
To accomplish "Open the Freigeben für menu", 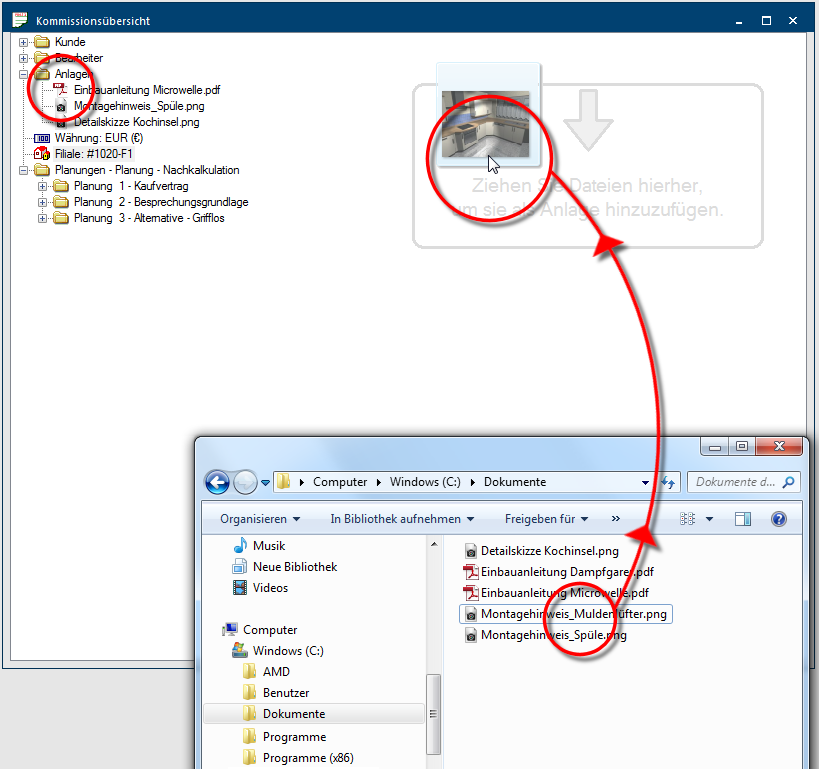I will pos(546,519).
